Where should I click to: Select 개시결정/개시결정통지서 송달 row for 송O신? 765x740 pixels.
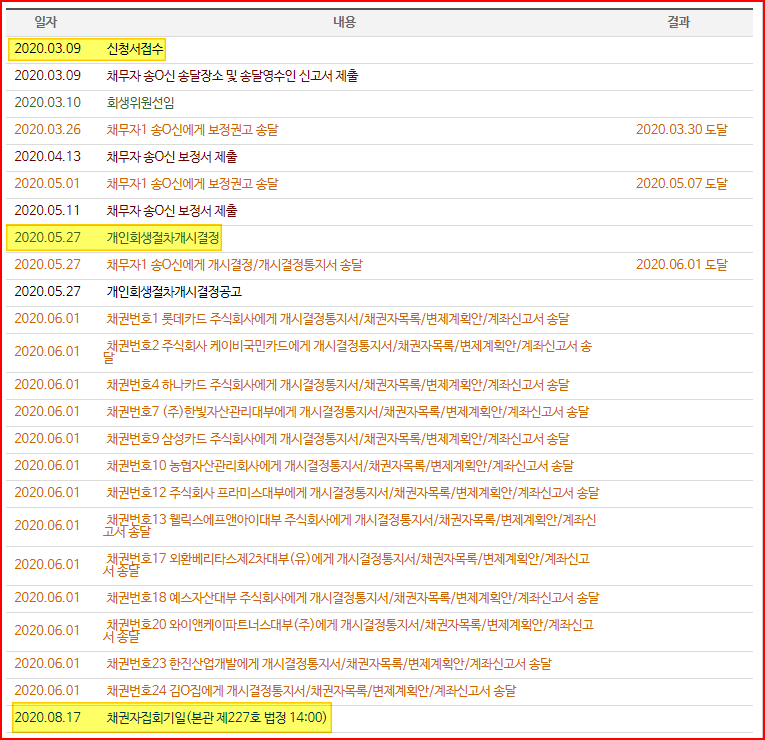380,265
